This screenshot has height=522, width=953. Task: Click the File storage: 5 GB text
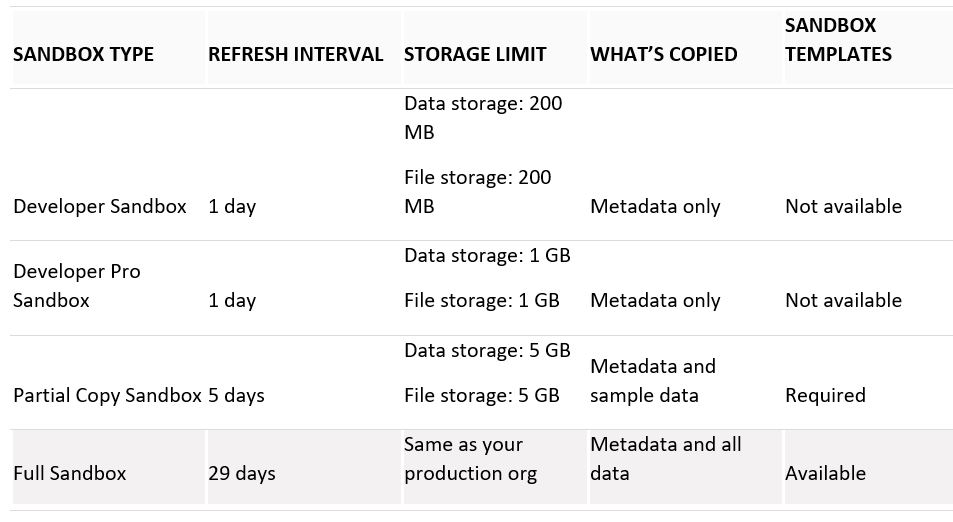click(482, 395)
